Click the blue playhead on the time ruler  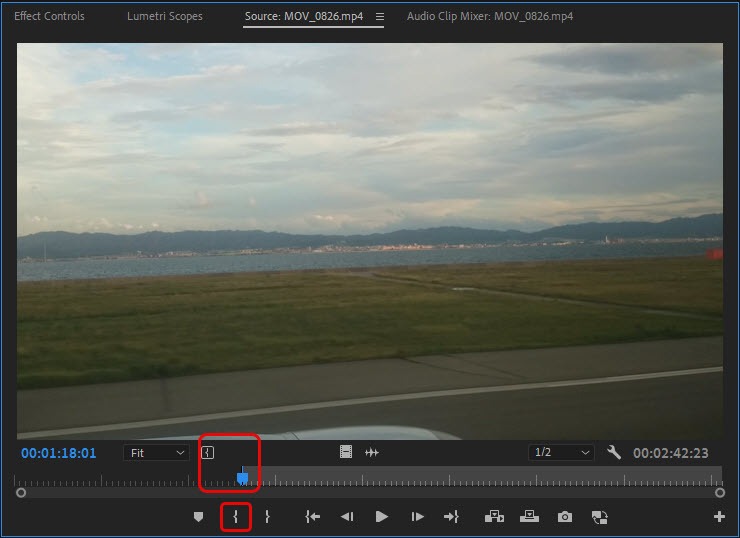[x=242, y=478]
